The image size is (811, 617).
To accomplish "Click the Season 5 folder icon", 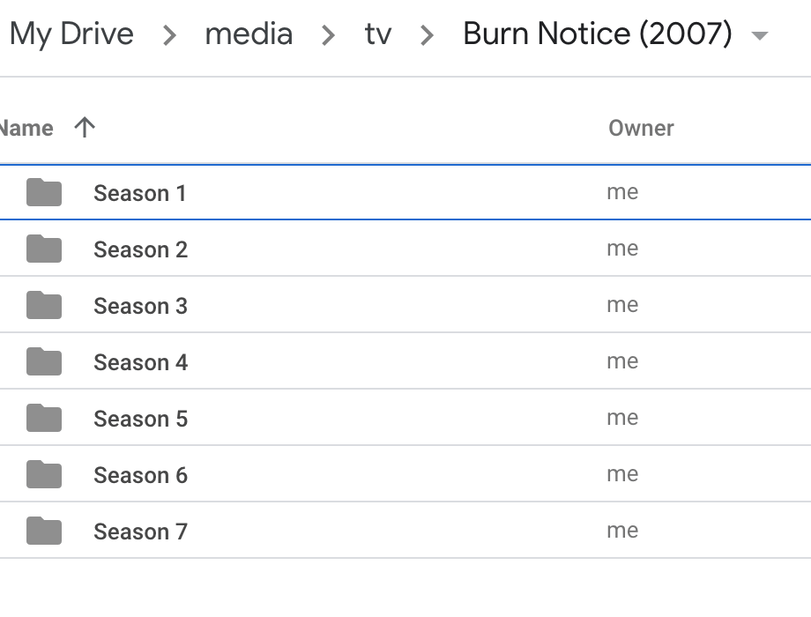I will pos(44,418).
